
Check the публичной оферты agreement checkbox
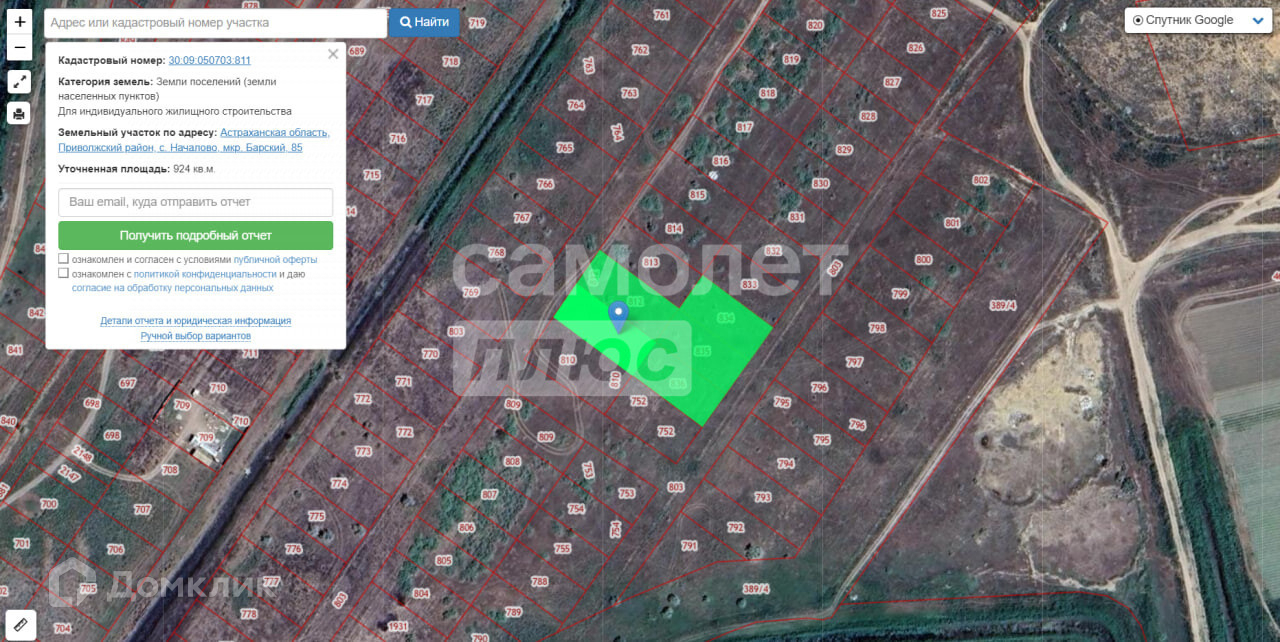(x=63, y=258)
